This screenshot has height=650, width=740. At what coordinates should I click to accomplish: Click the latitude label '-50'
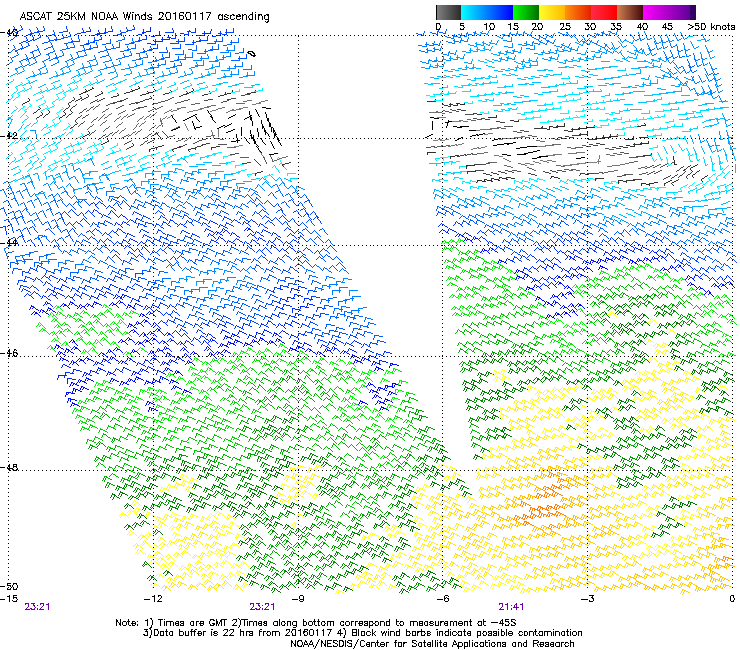(9, 587)
